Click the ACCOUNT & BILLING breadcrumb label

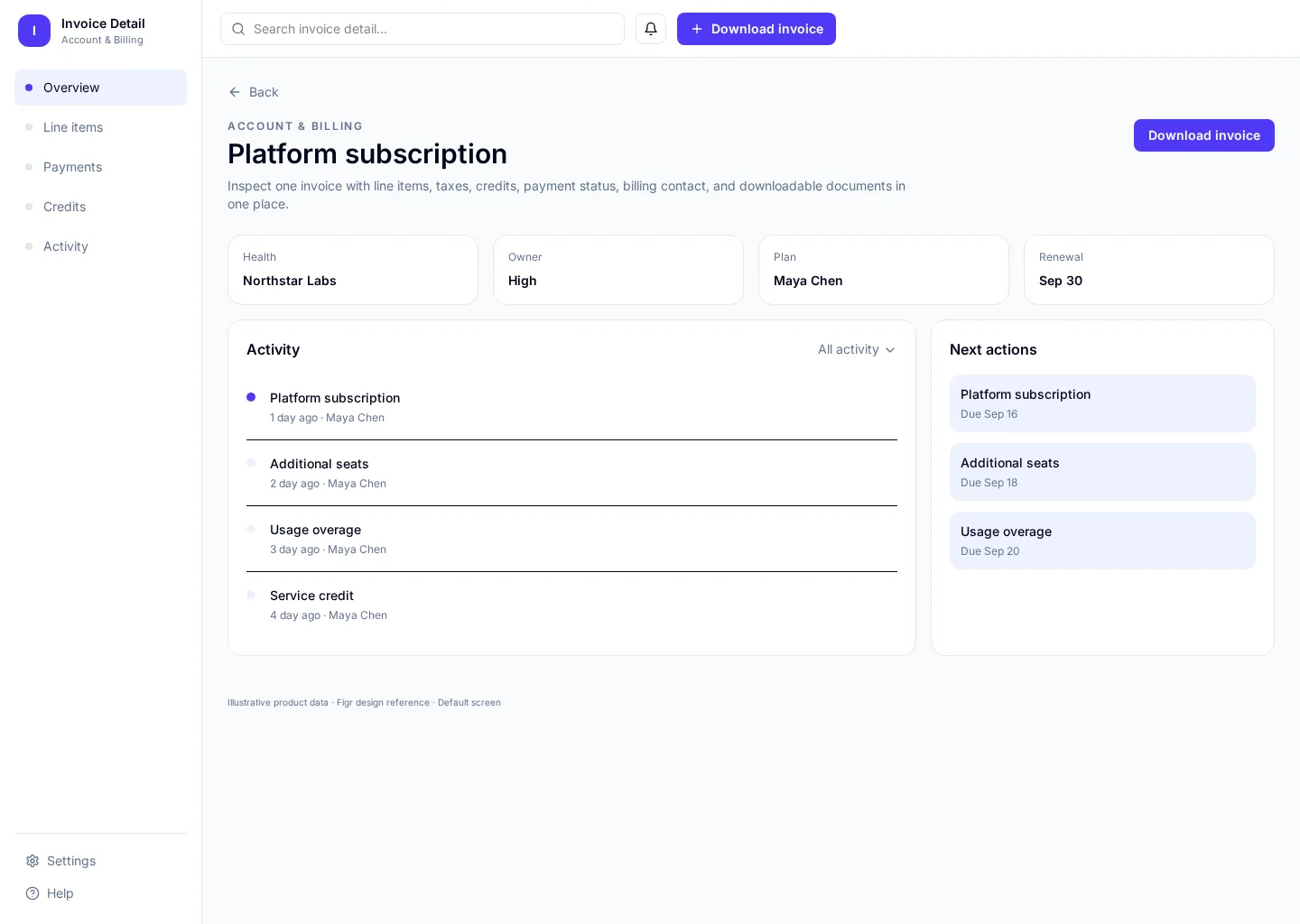point(295,126)
